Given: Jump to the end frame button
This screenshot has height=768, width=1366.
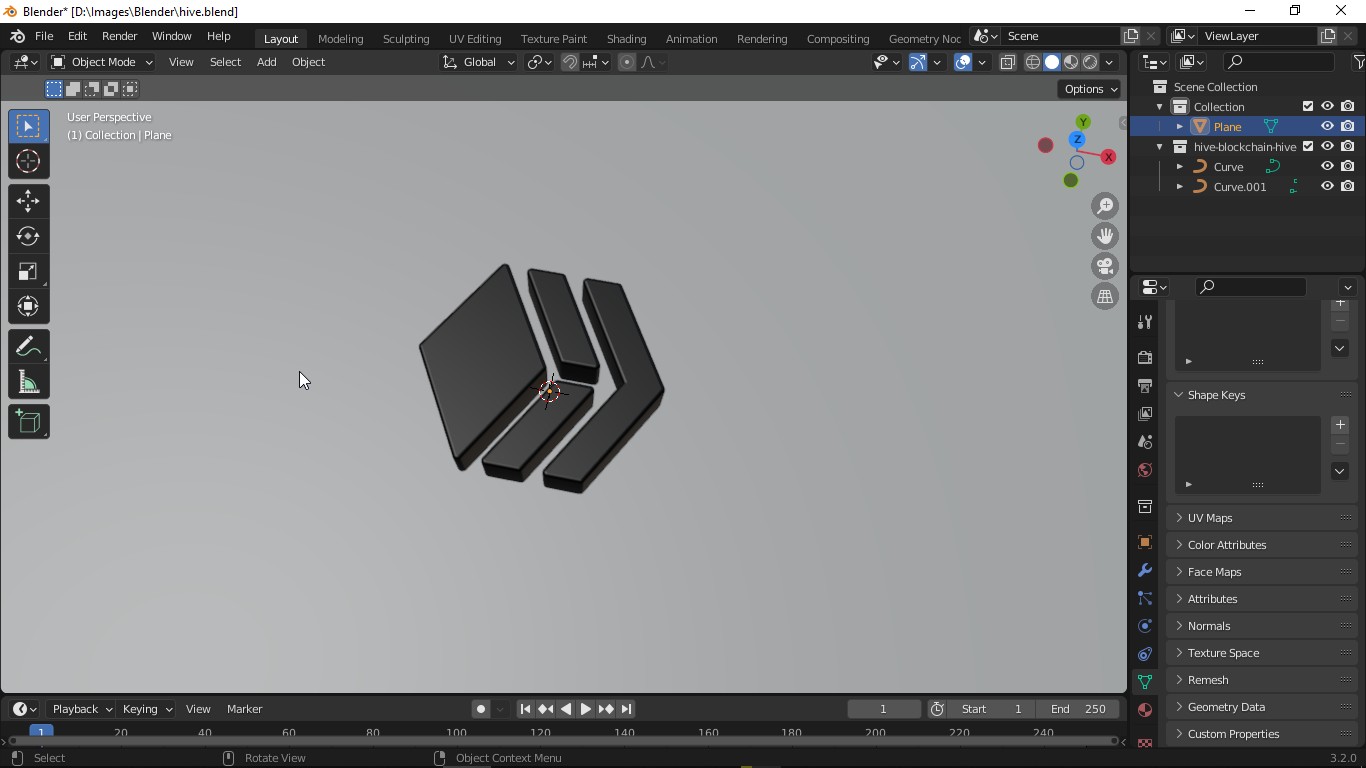Looking at the screenshot, I should [x=626, y=709].
